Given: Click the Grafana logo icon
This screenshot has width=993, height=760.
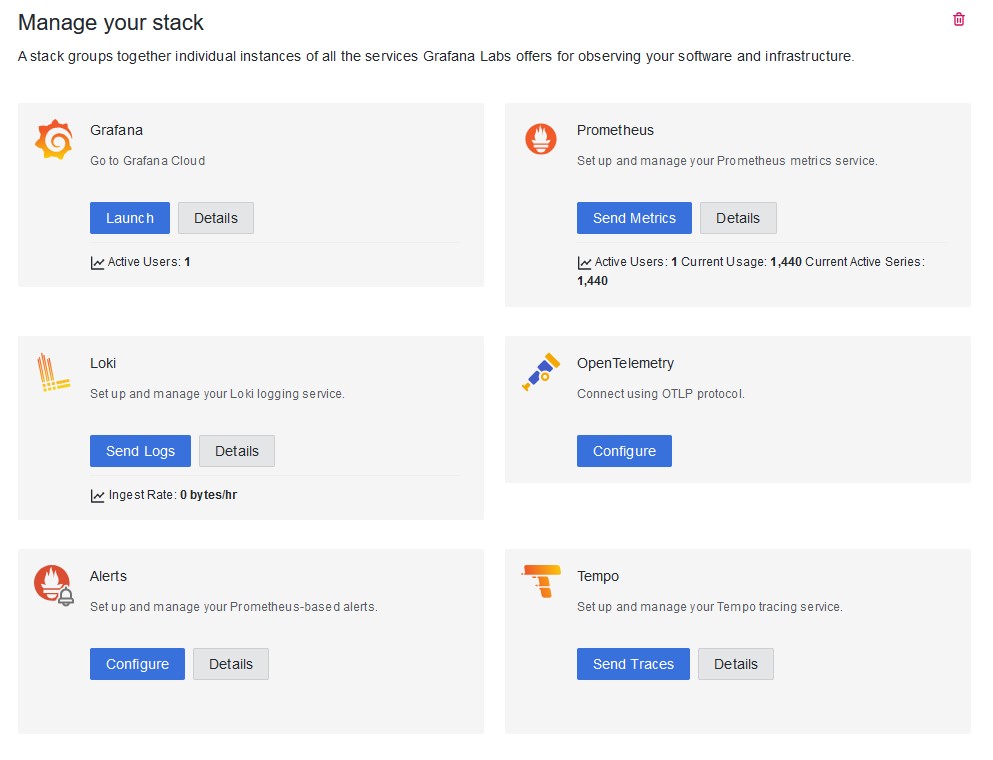Looking at the screenshot, I should pyautogui.click(x=53, y=139).
